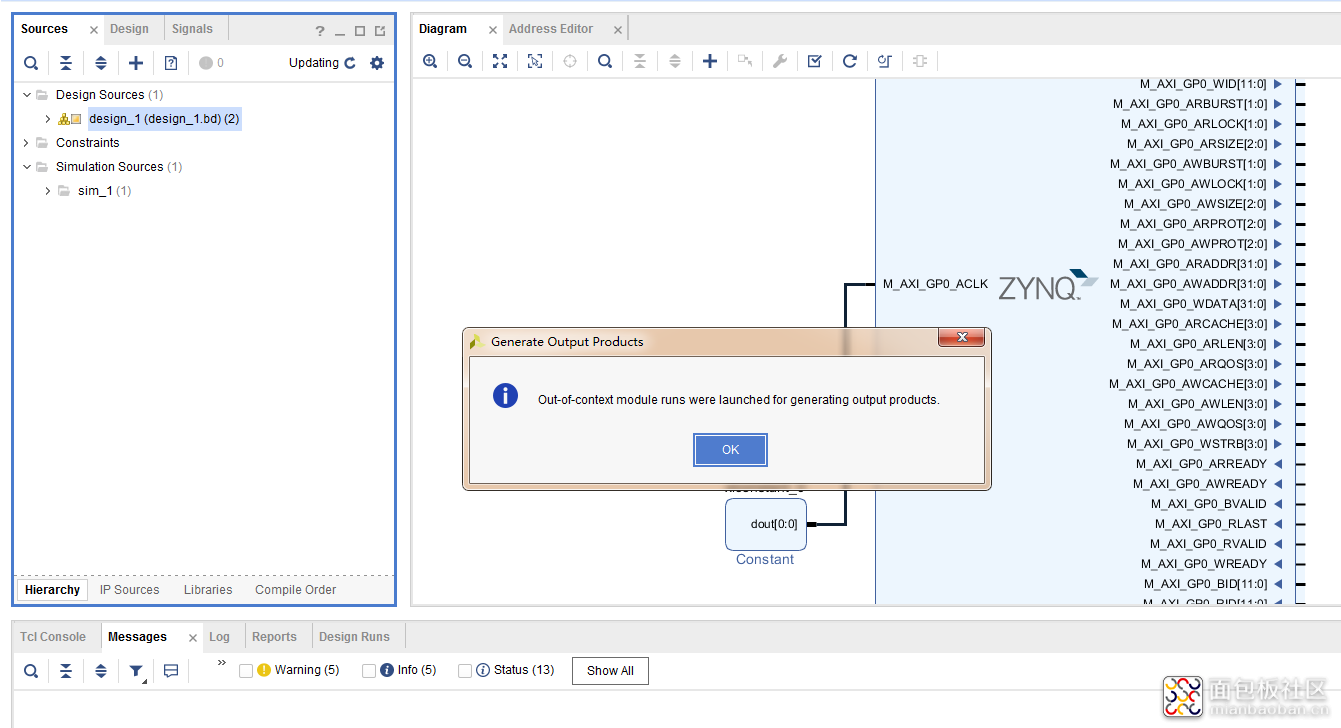Click the M_AXI_GP0_BVALID pin
Image resolution: width=1341 pixels, height=728 pixels.
tap(1208, 504)
